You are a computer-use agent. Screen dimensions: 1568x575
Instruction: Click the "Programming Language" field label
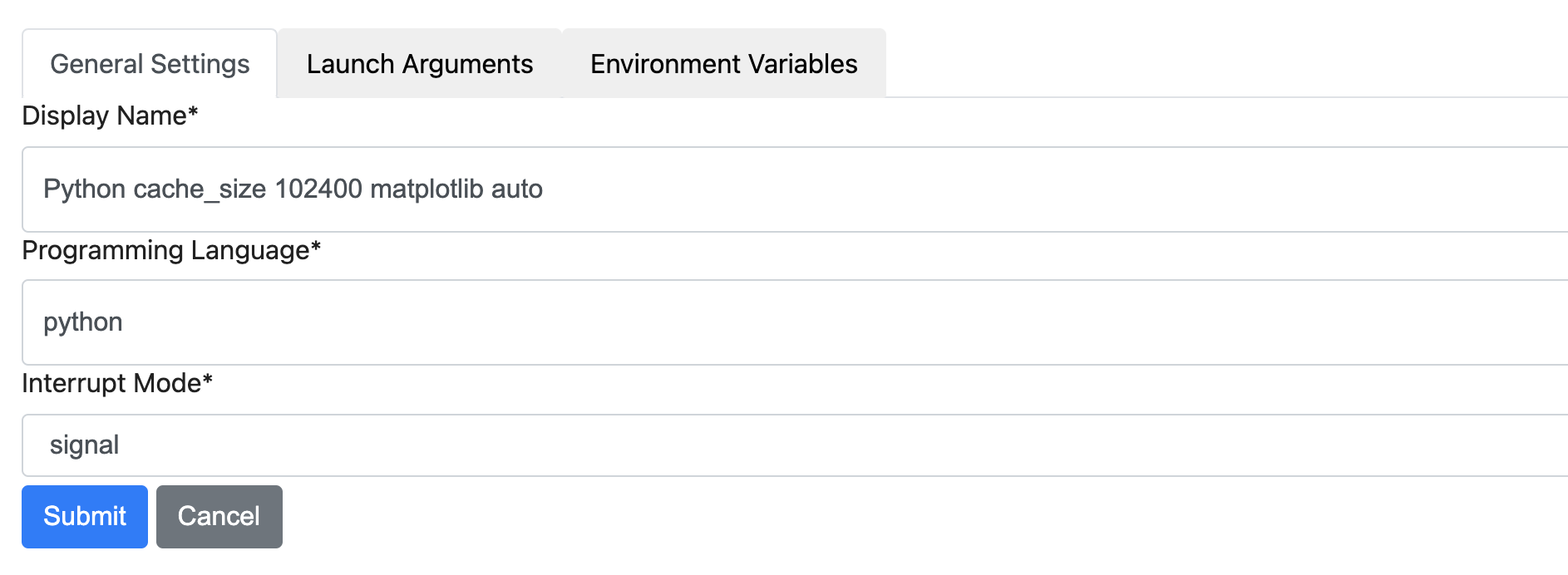(165, 250)
